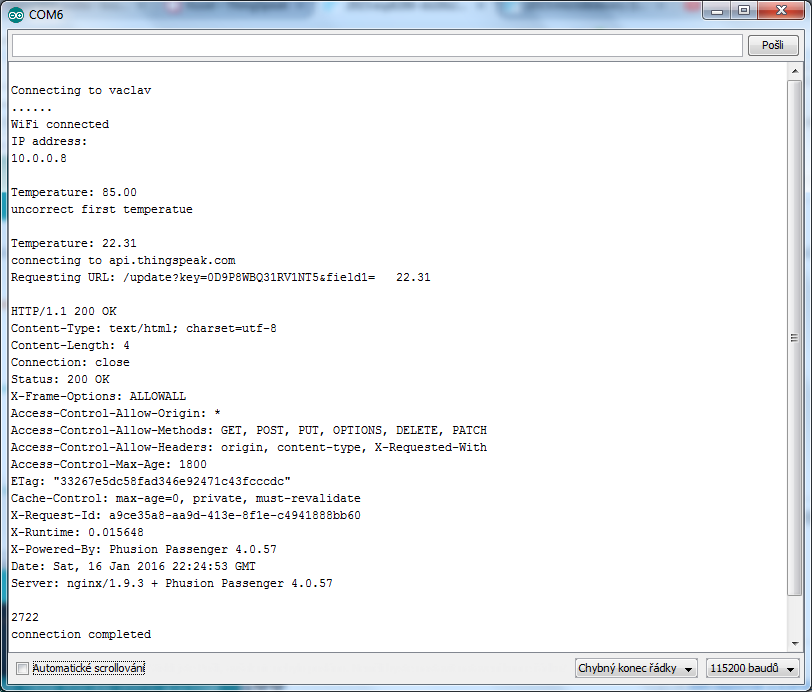Focus the serial message input field

377,46
